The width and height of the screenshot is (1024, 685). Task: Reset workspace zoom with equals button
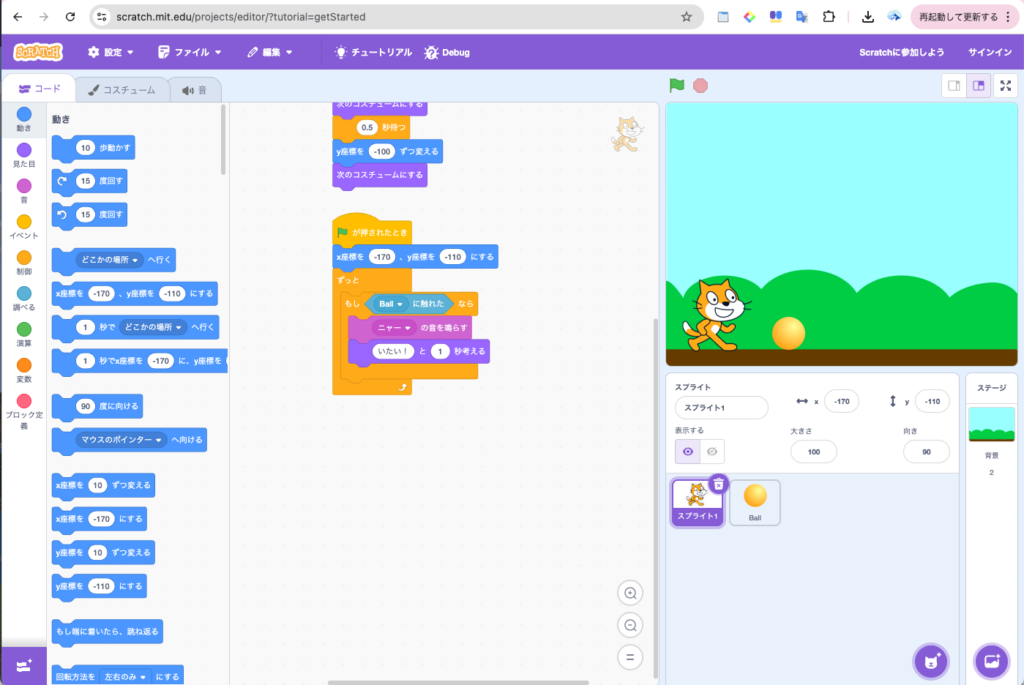pos(630,657)
